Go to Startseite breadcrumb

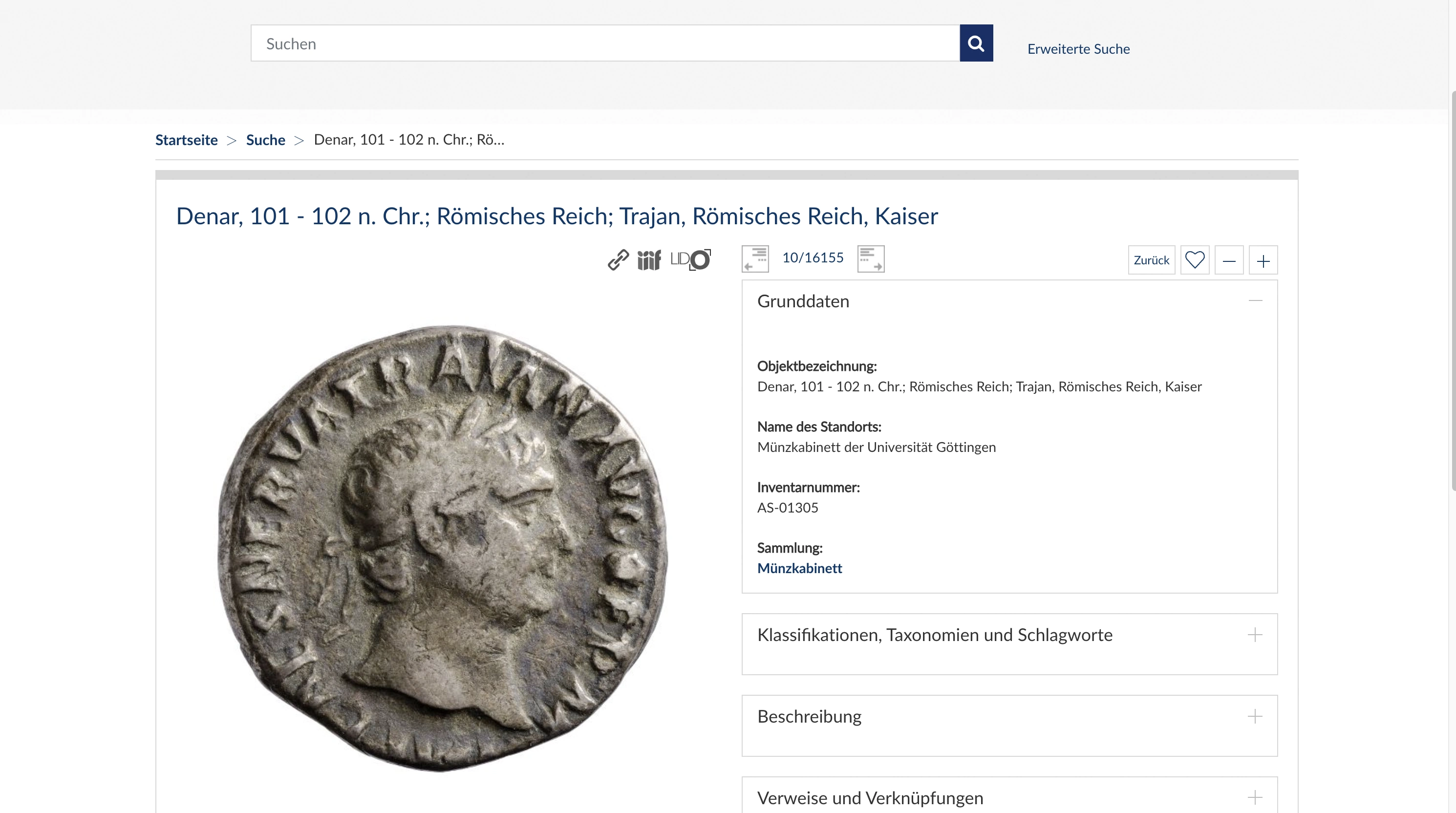coord(187,140)
